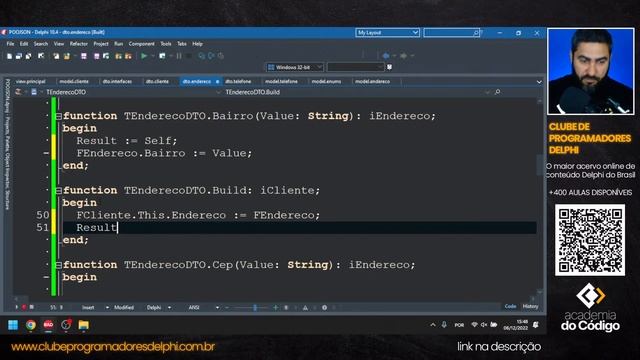Click the Windows Start button
This screenshot has height=360, width=640.
pos(13,325)
